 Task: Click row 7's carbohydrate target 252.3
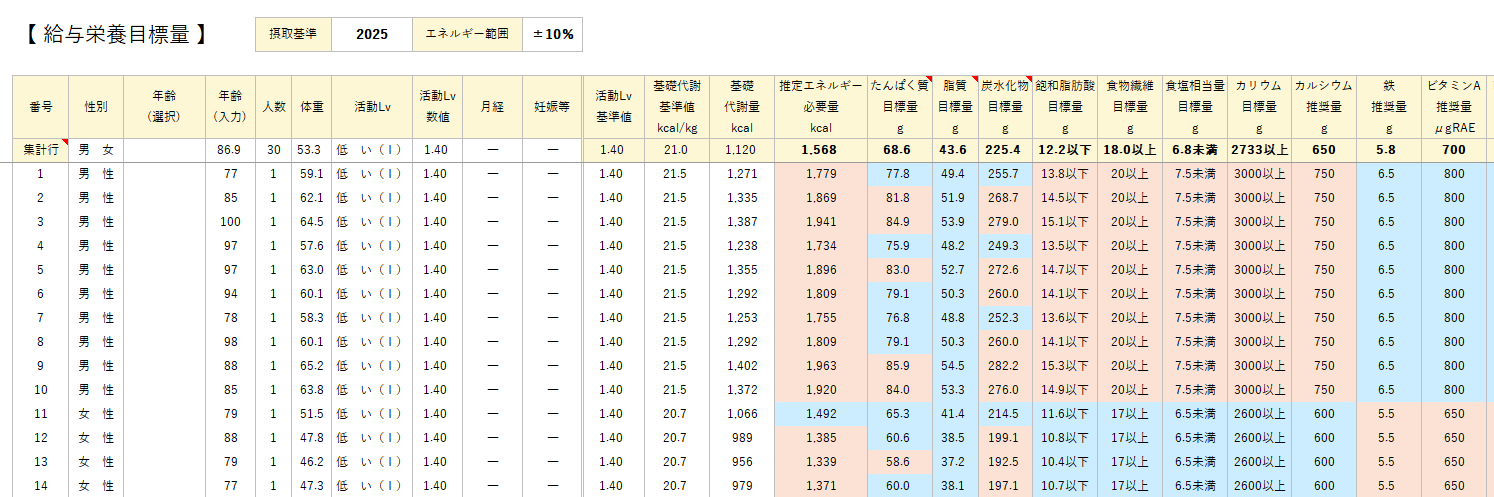pos(1004,318)
